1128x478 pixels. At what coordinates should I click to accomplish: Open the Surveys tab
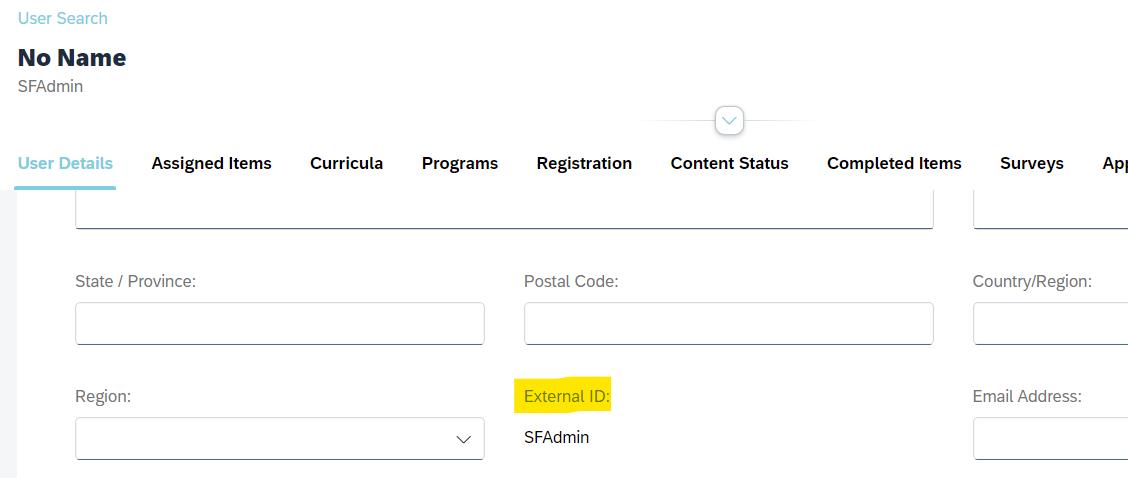point(1032,163)
